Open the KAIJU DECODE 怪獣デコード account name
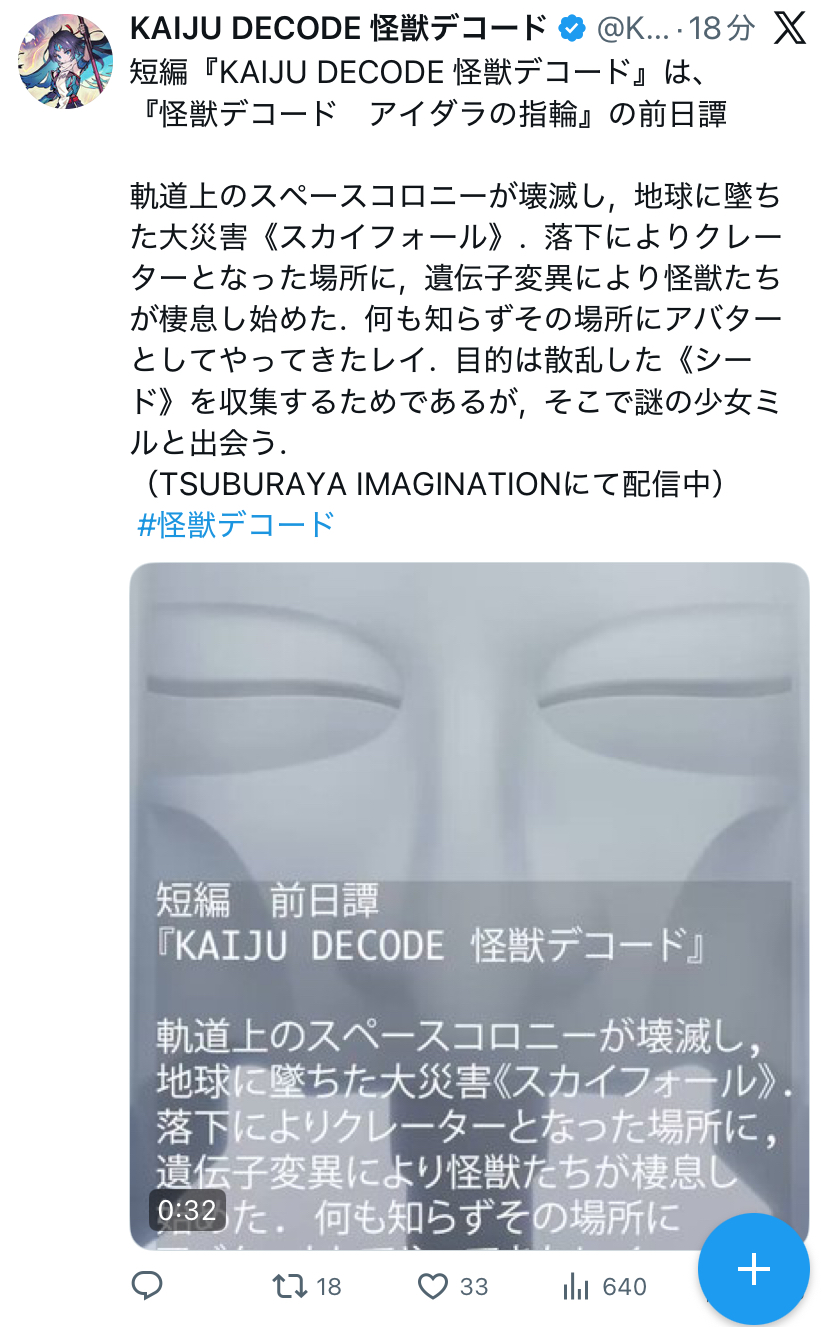The image size is (828, 1327). click(339, 28)
